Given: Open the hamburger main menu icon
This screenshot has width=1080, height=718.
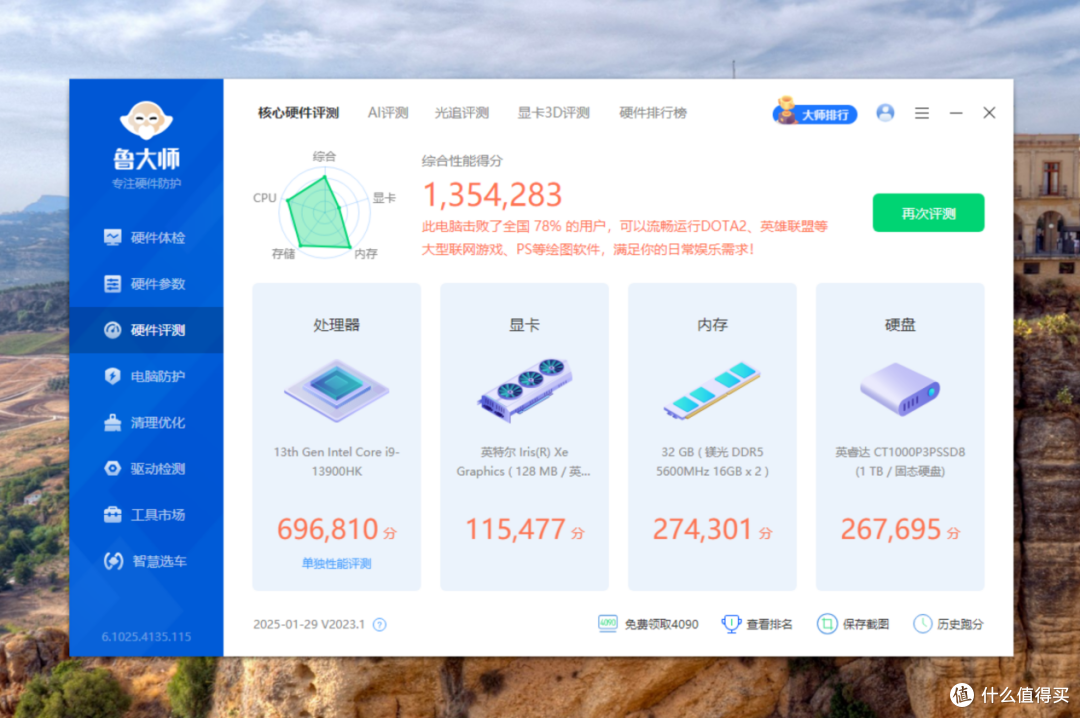Looking at the screenshot, I should click(x=922, y=113).
